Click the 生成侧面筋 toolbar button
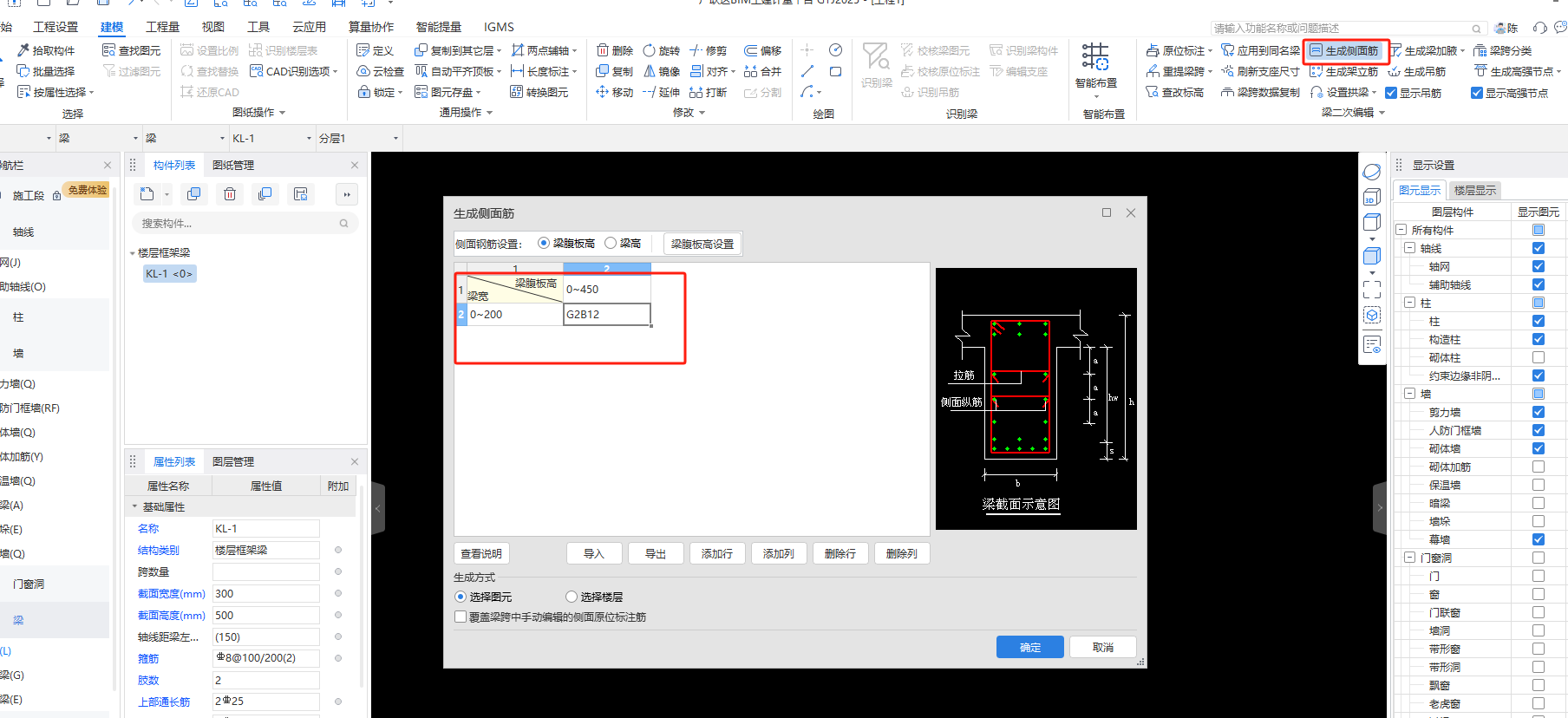Image resolution: width=1568 pixels, height=718 pixels. [1343, 50]
